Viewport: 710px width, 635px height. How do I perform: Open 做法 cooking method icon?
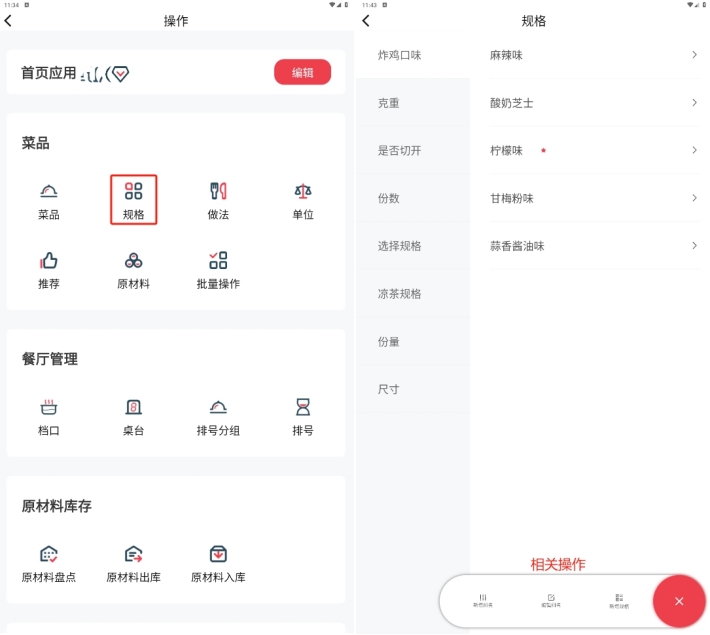tap(218, 191)
